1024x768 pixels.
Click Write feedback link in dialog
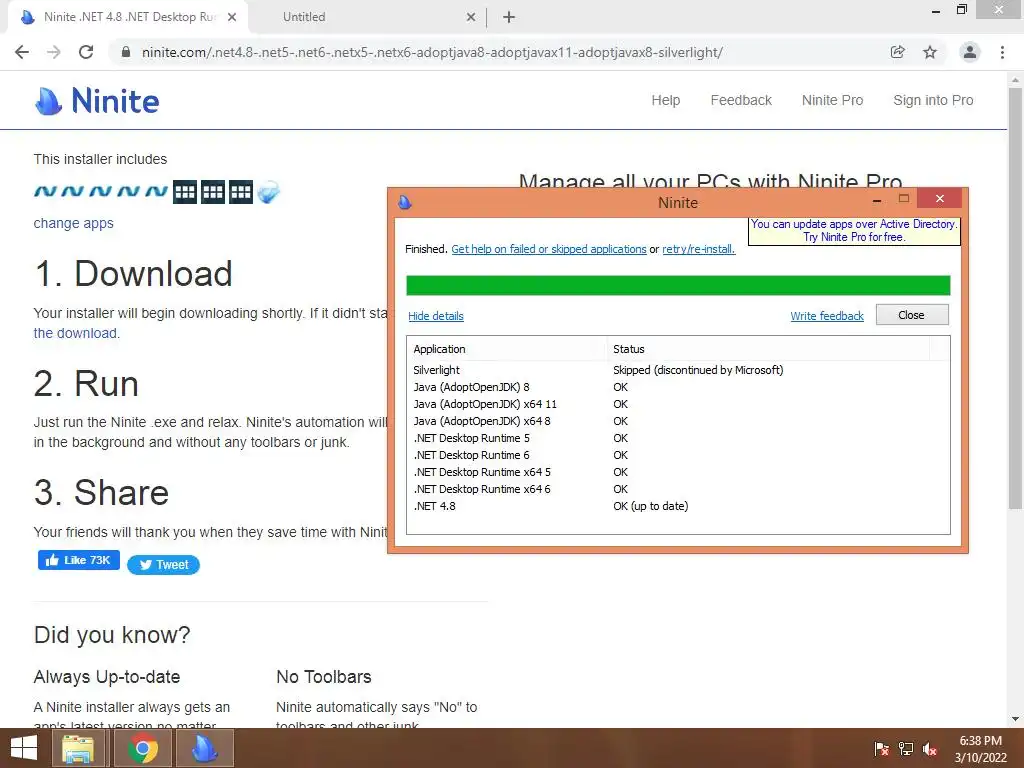tap(827, 316)
